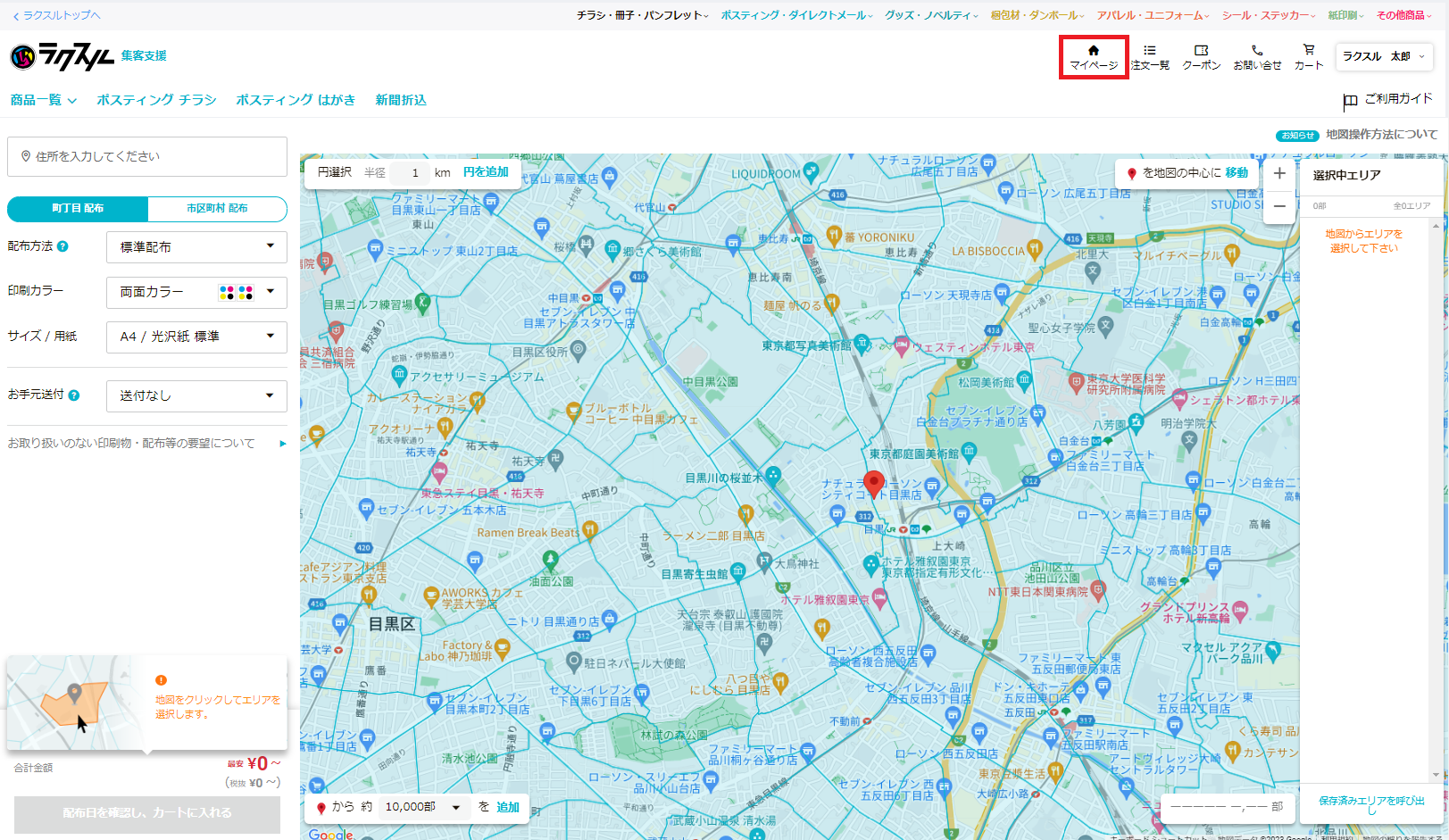Click the ラクスル logo
1449x840 pixels.
[x=62, y=56]
